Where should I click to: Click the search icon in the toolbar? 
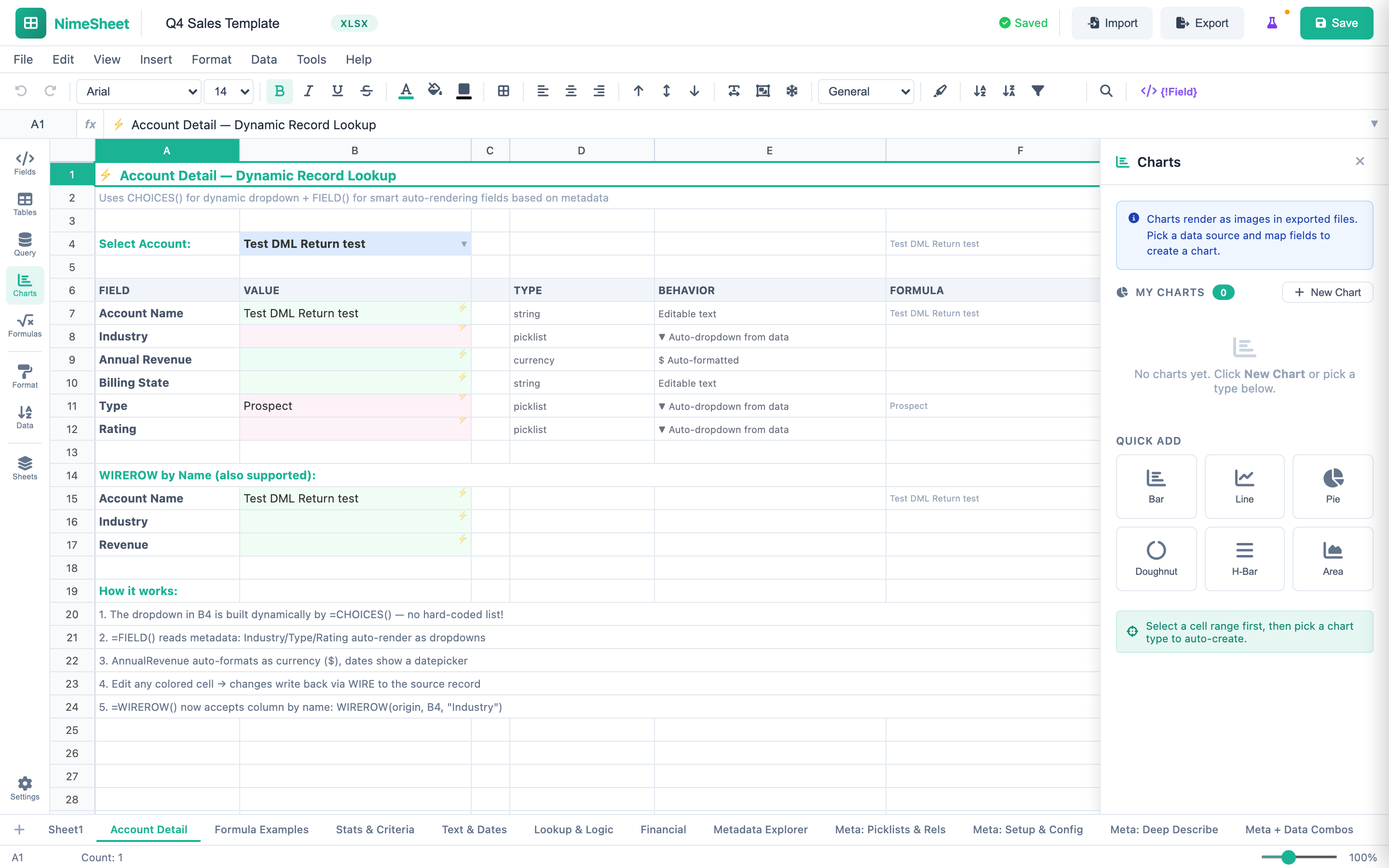(1106, 91)
